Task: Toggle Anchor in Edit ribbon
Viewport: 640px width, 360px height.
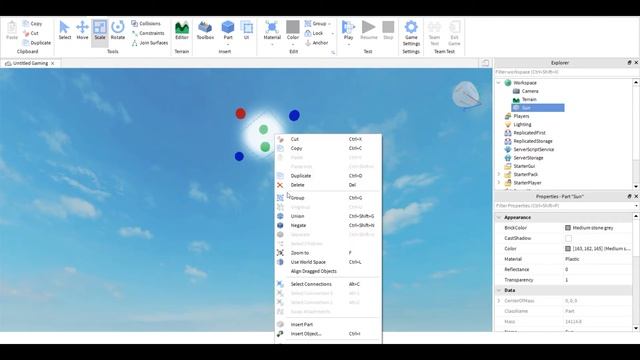Action: point(316,42)
